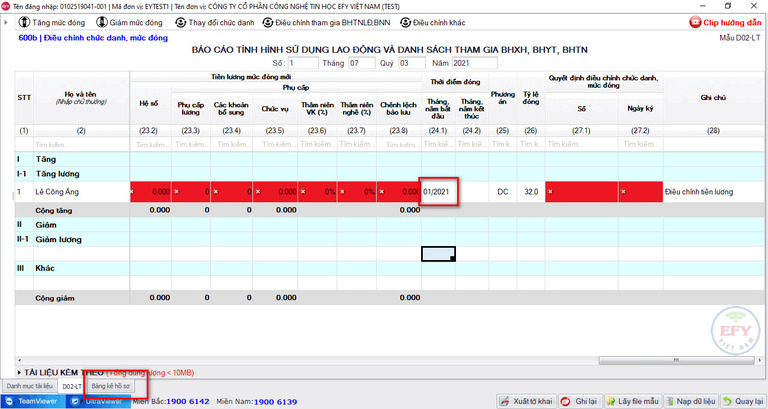Viewport: 768px width, 409px height.
Task: Click the Tìm kiếm filter under Ngày ký
Action: point(640,144)
